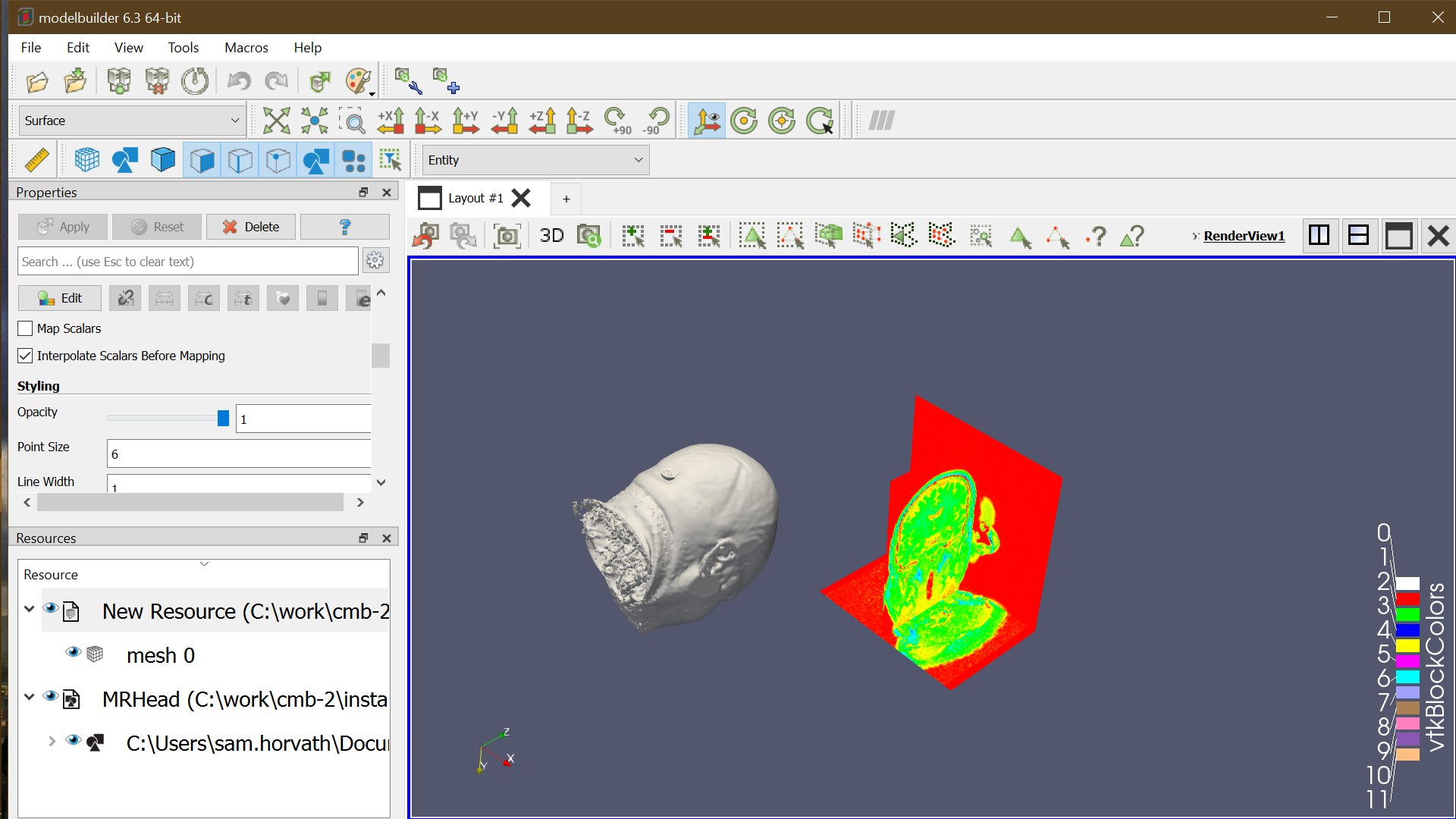Click the rotate +90 degrees tool
Viewport: 1456px width, 819px height.
coord(616,120)
